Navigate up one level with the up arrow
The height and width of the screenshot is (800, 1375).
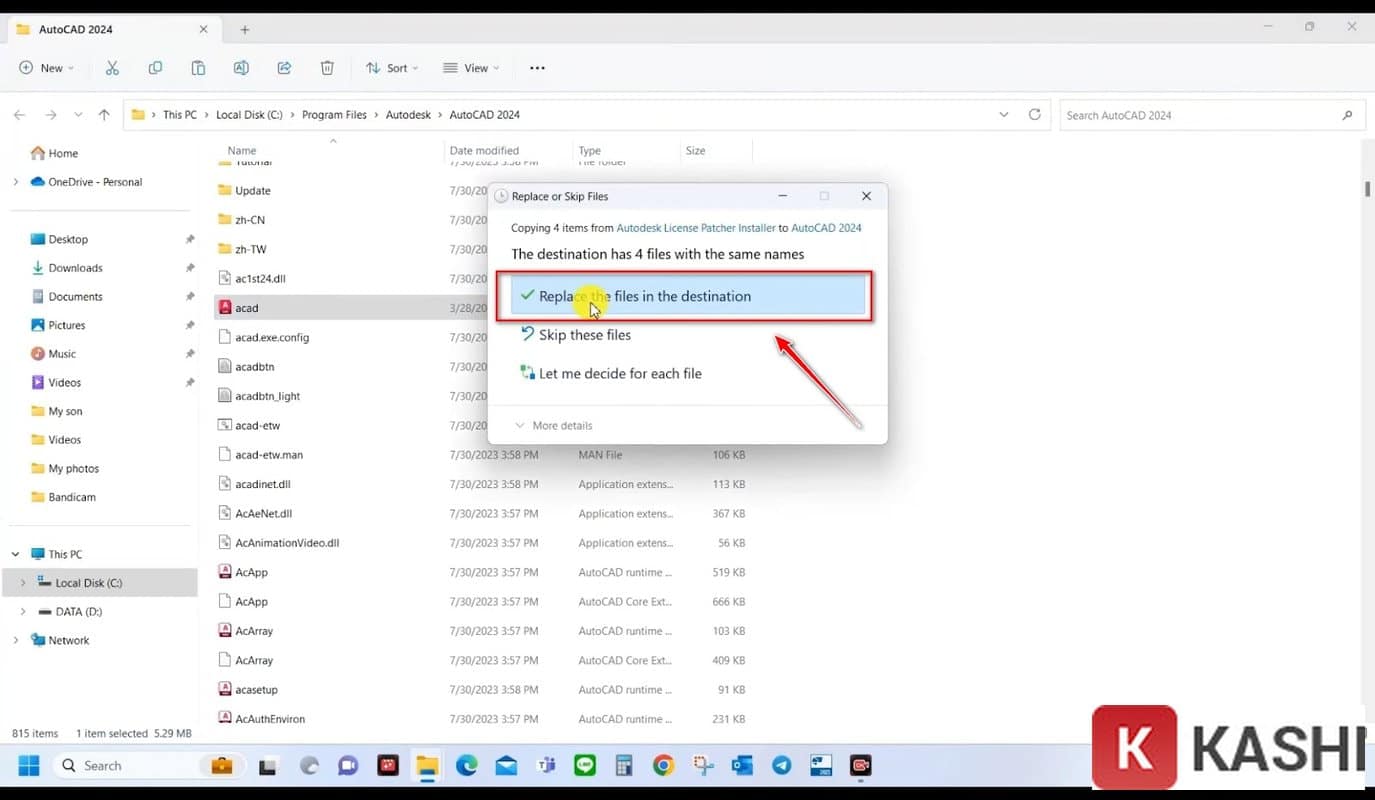pyautogui.click(x=104, y=114)
